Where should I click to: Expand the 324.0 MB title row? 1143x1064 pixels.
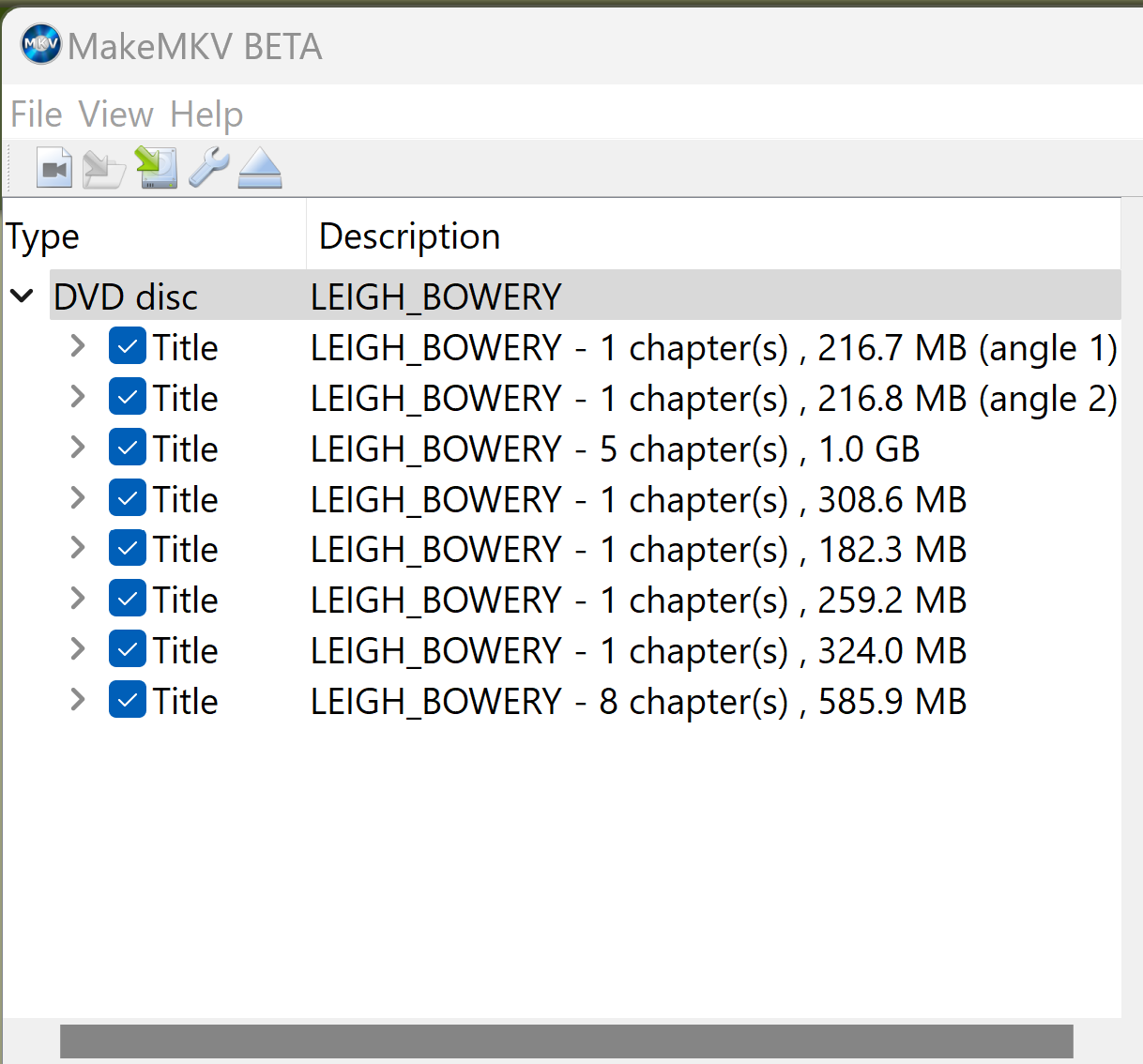[78, 649]
